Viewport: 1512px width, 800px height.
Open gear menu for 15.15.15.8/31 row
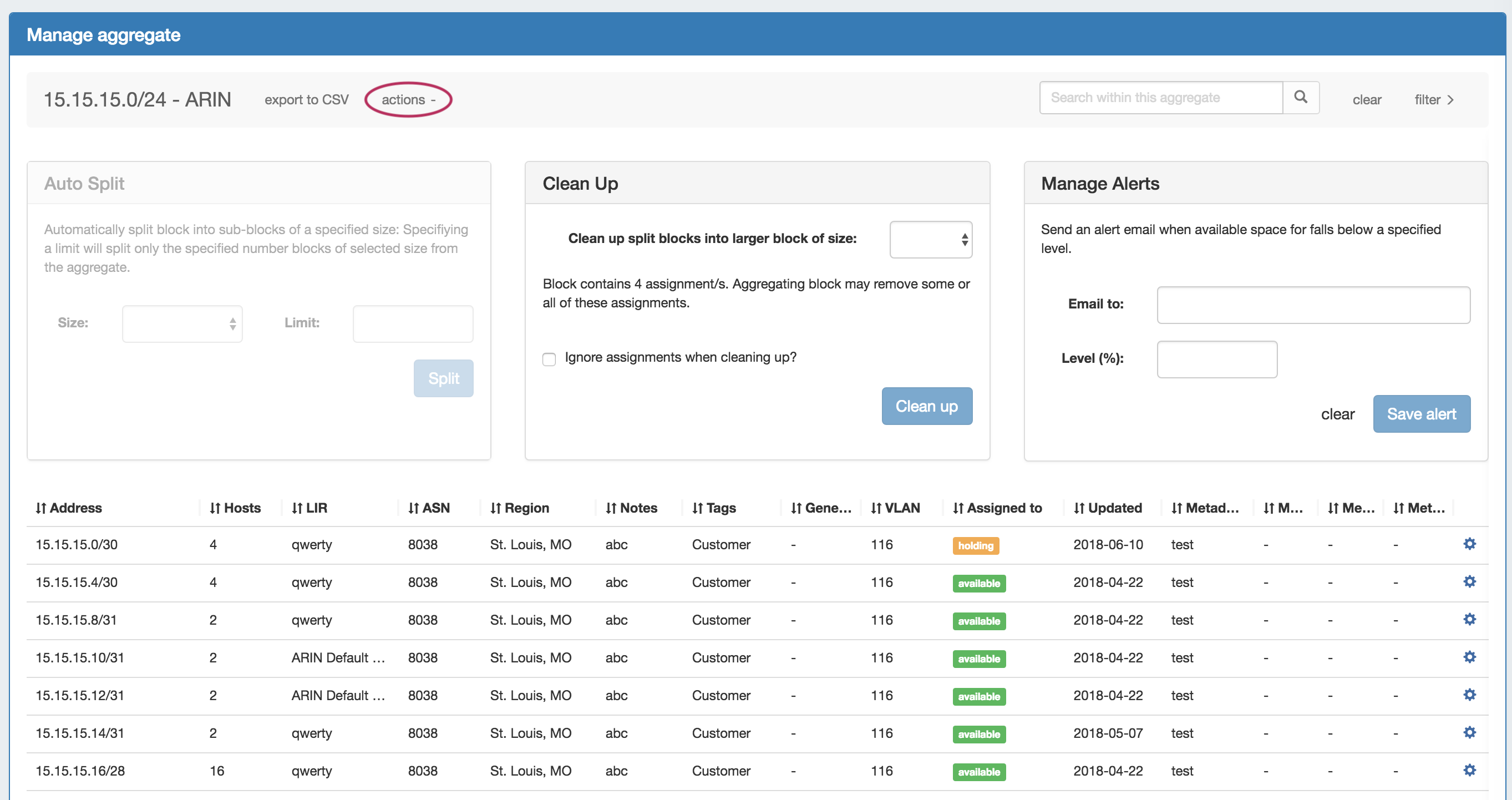point(1469,619)
